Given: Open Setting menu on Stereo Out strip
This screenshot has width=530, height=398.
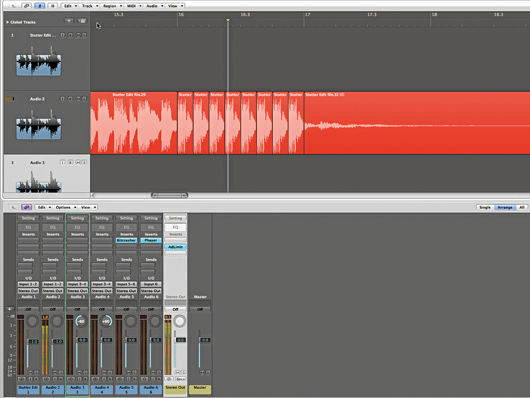Looking at the screenshot, I should click(175, 218).
